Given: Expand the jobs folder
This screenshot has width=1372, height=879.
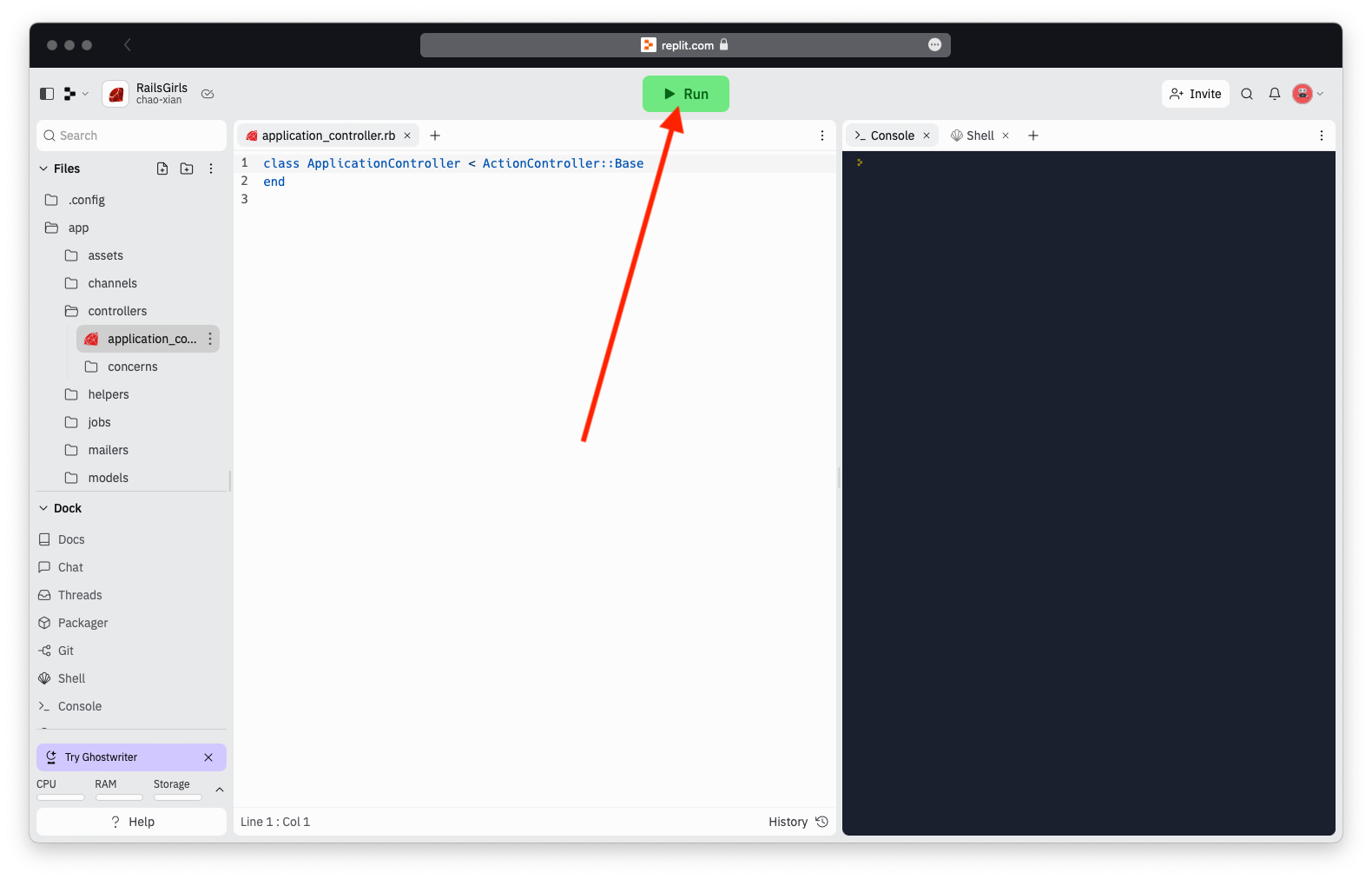Looking at the screenshot, I should point(139,422).
